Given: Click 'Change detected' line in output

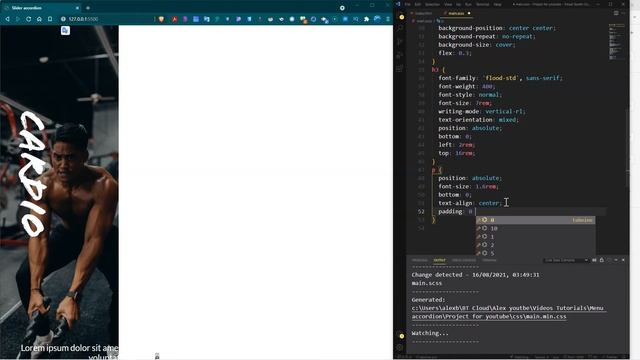Looking at the screenshot, I should (476, 275).
